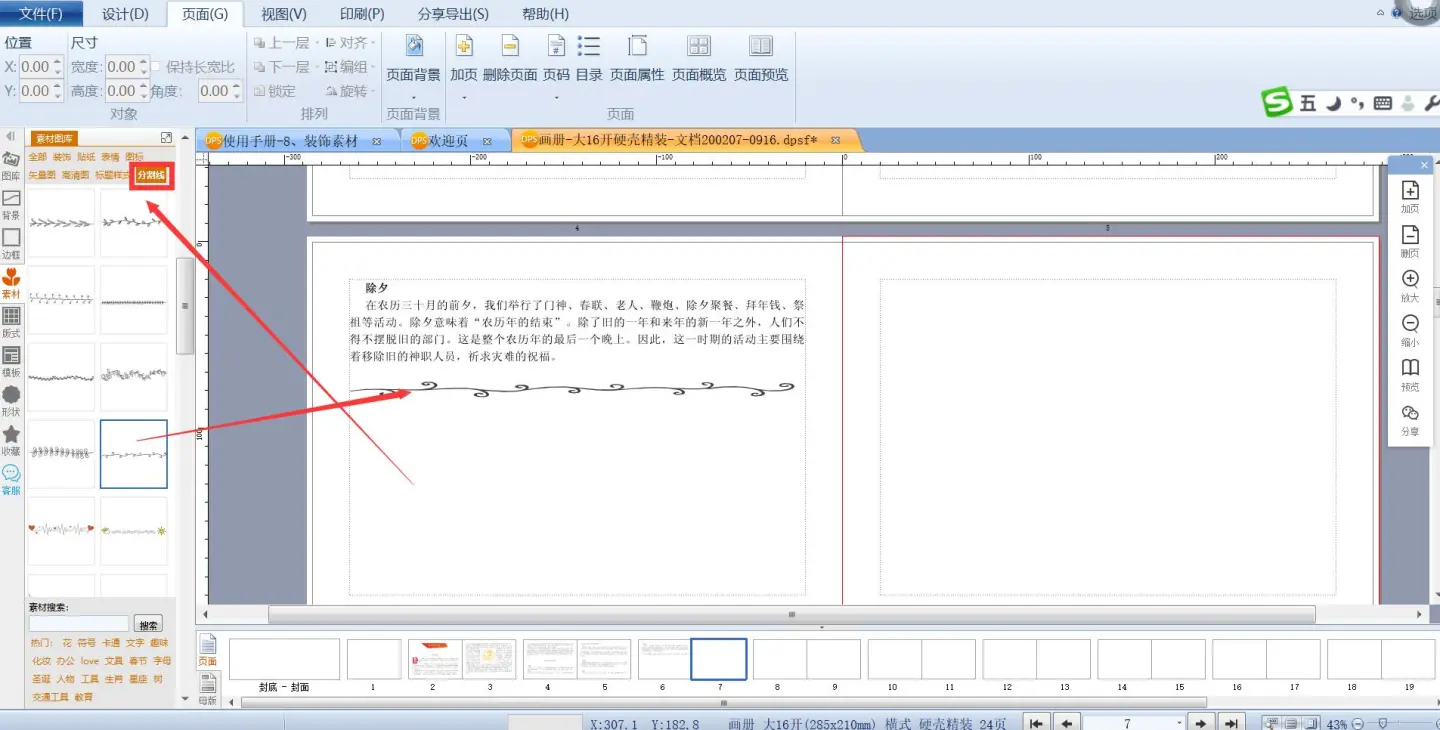Go to the last page button
The height and width of the screenshot is (730, 1440).
1232,723
